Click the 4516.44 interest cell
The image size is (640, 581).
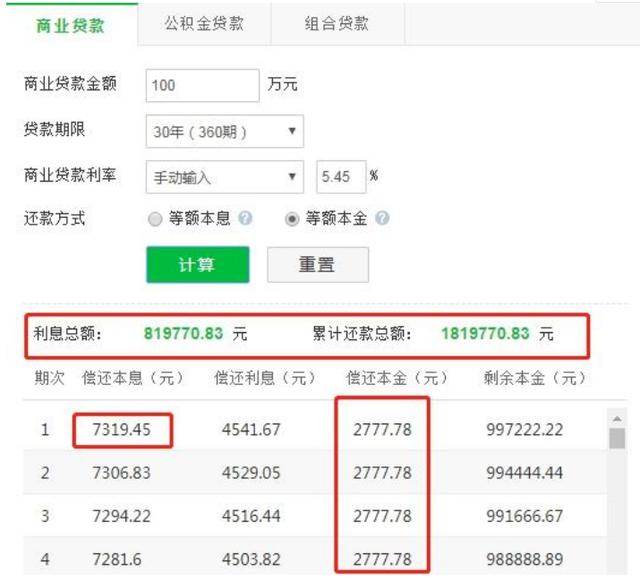coord(251,516)
